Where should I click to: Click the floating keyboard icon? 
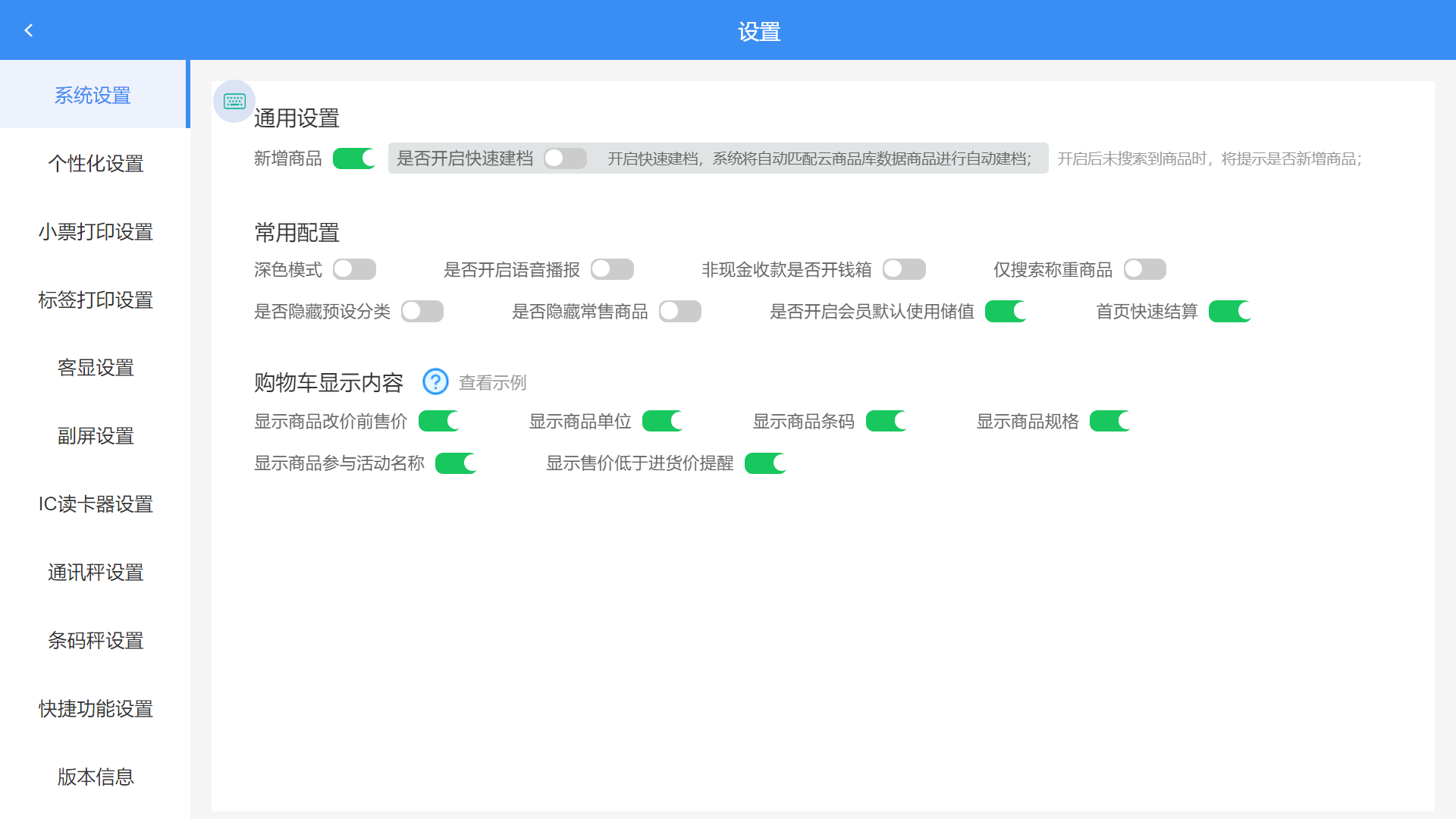(234, 101)
